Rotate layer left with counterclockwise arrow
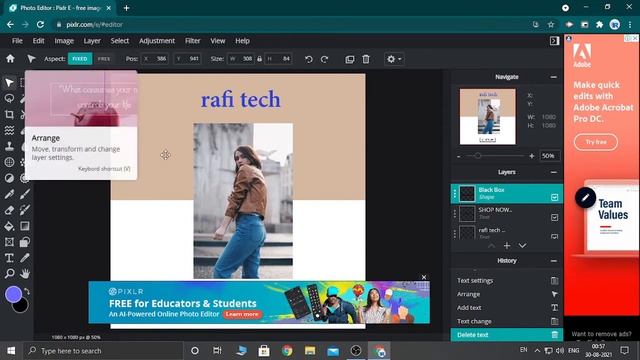This screenshot has height=360, width=640. pos(309,59)
